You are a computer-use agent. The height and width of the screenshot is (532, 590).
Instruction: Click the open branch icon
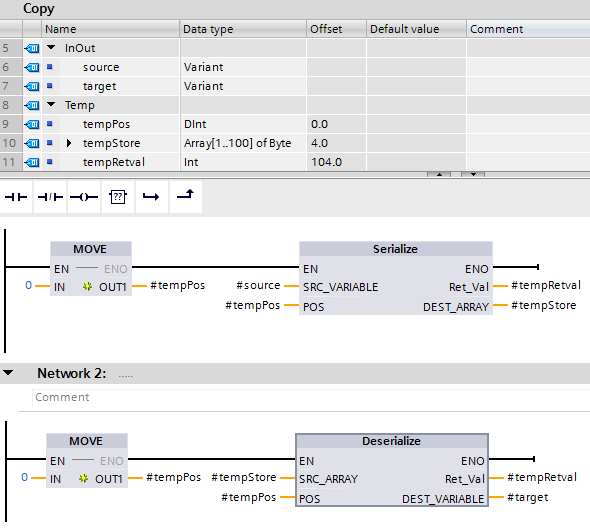(151, 197)
